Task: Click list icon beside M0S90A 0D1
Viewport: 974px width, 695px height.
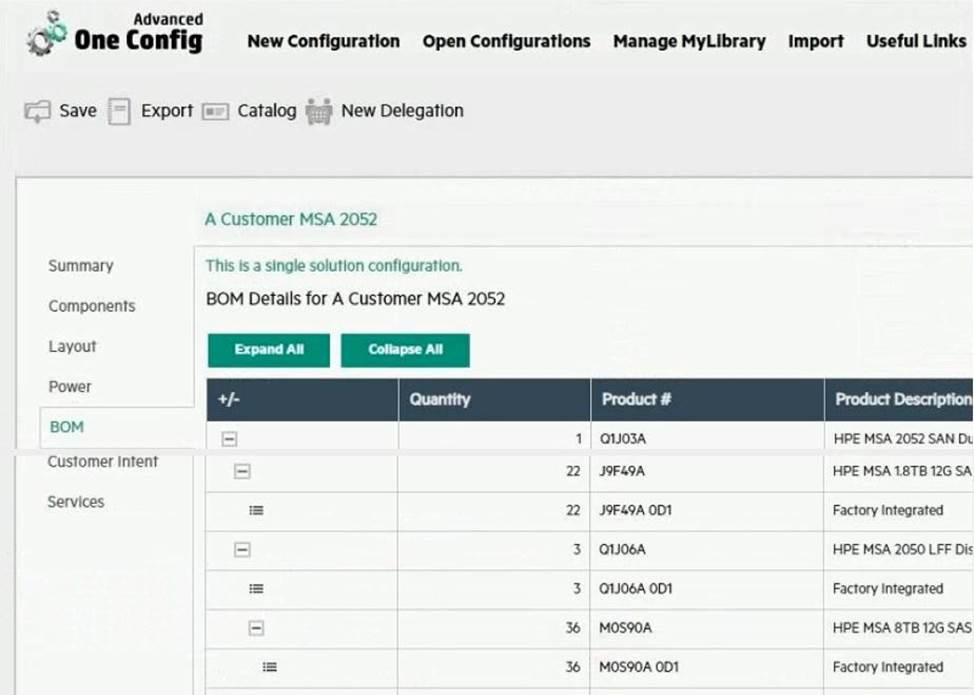Action: point(269,667)
